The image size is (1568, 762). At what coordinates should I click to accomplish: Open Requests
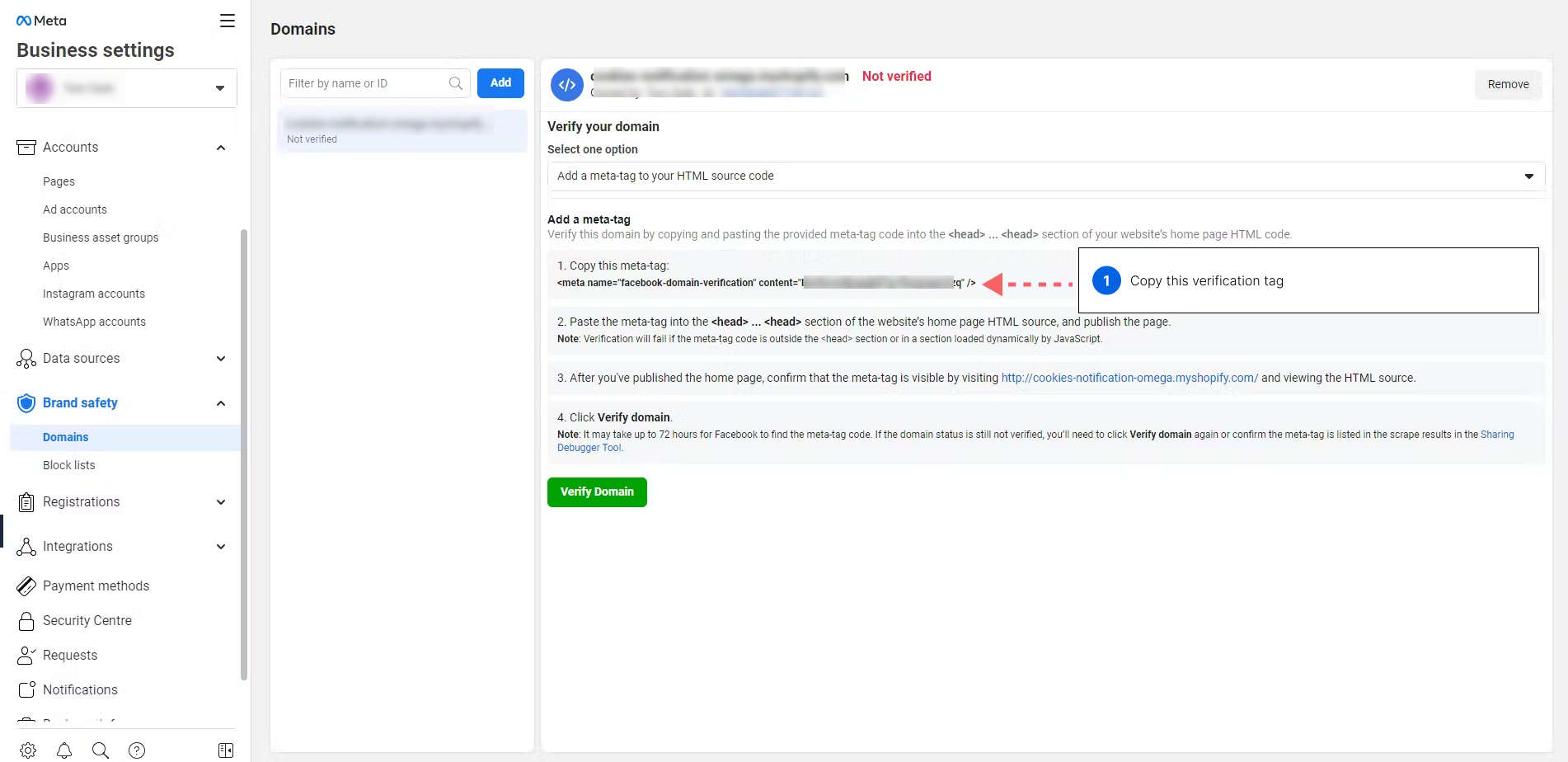[70, 656]
